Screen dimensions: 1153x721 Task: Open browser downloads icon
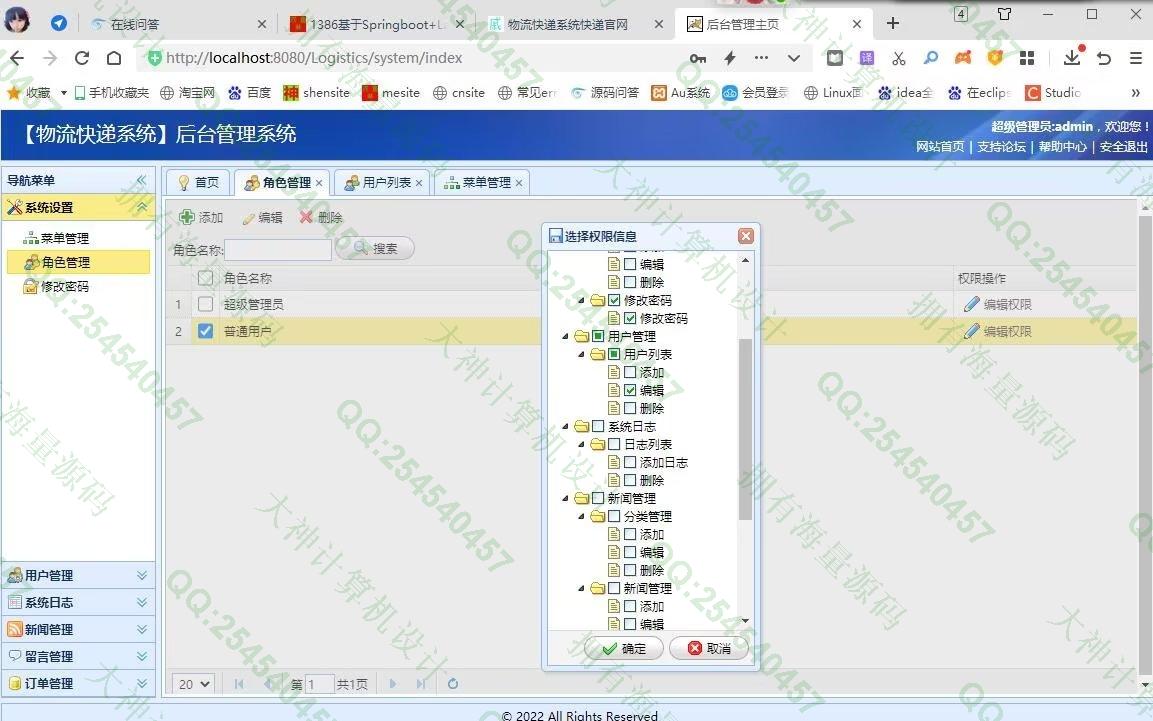pos(1073,57)
